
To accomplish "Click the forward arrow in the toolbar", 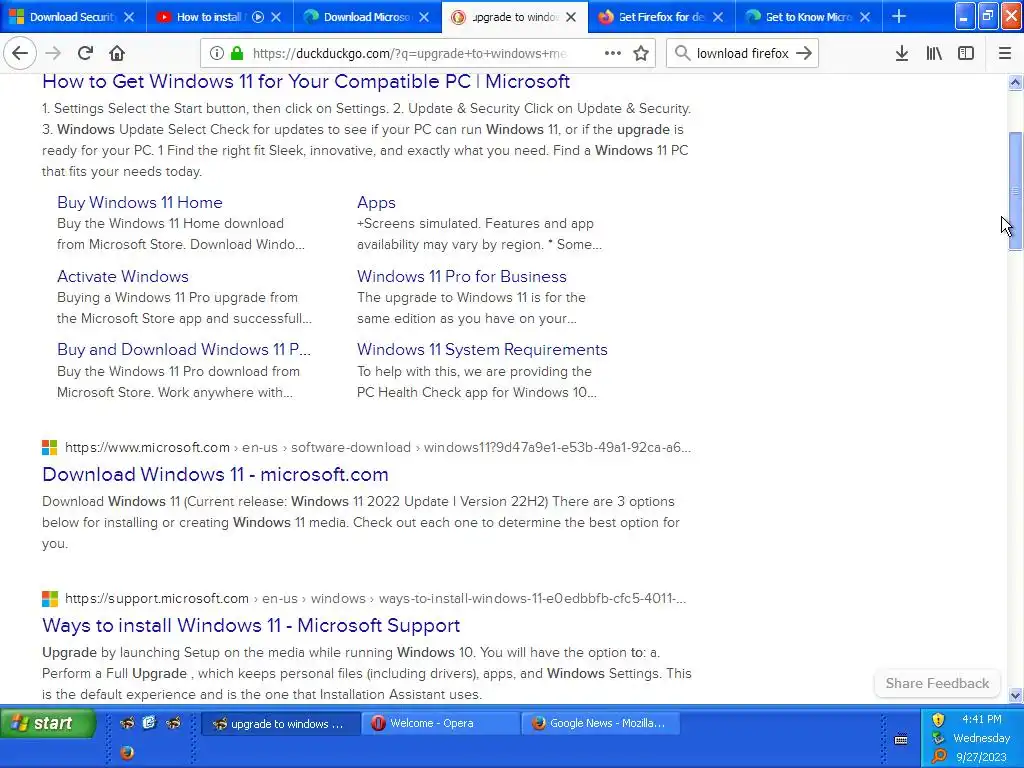I will click(x=54, y=53).
